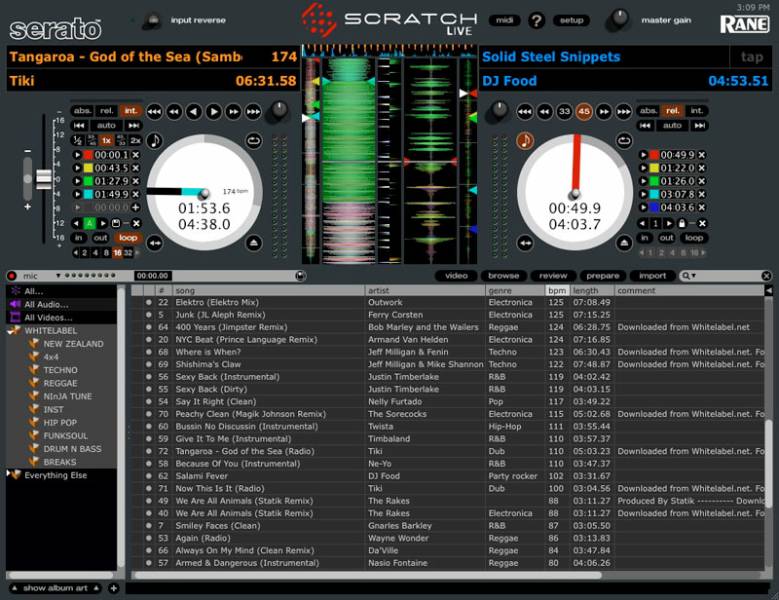
Task: Tap tempo on the right deck
Action: [752, 57]
